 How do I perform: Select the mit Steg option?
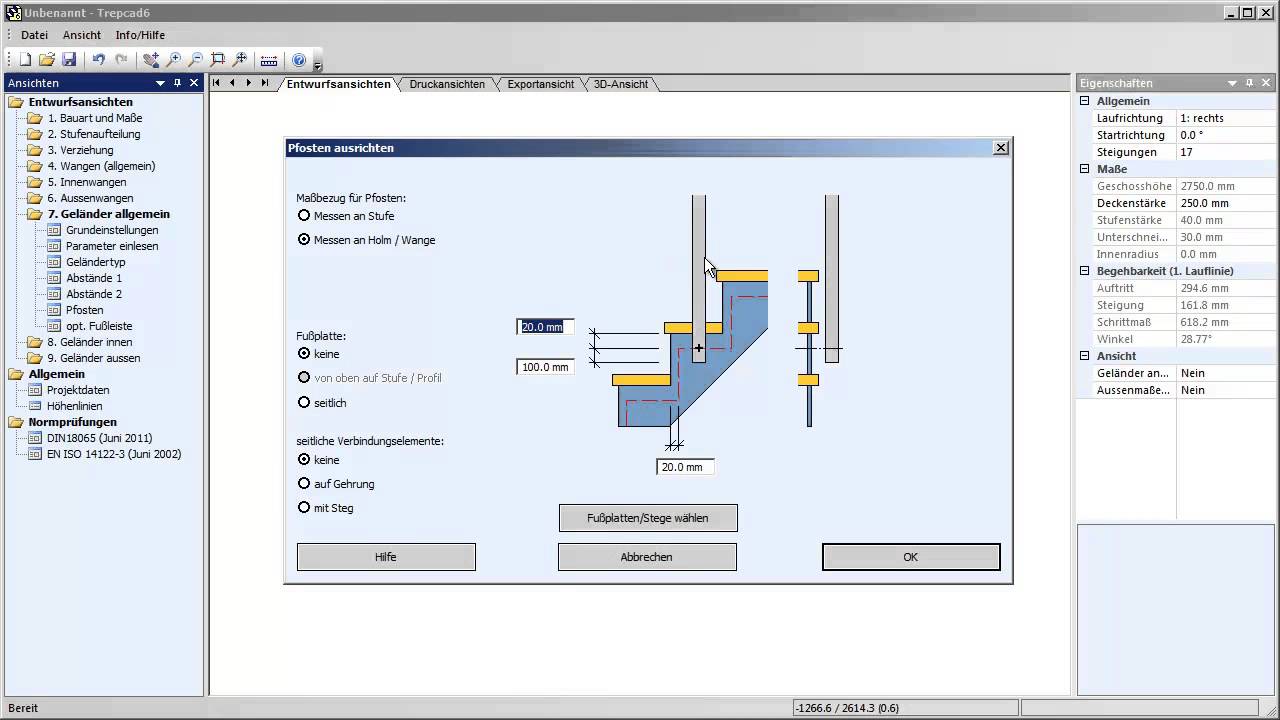point(304,508)
